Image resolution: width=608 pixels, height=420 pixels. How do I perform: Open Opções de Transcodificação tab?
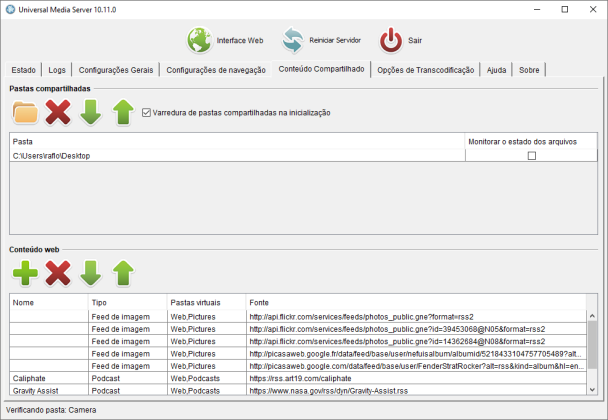coord(425,70)
